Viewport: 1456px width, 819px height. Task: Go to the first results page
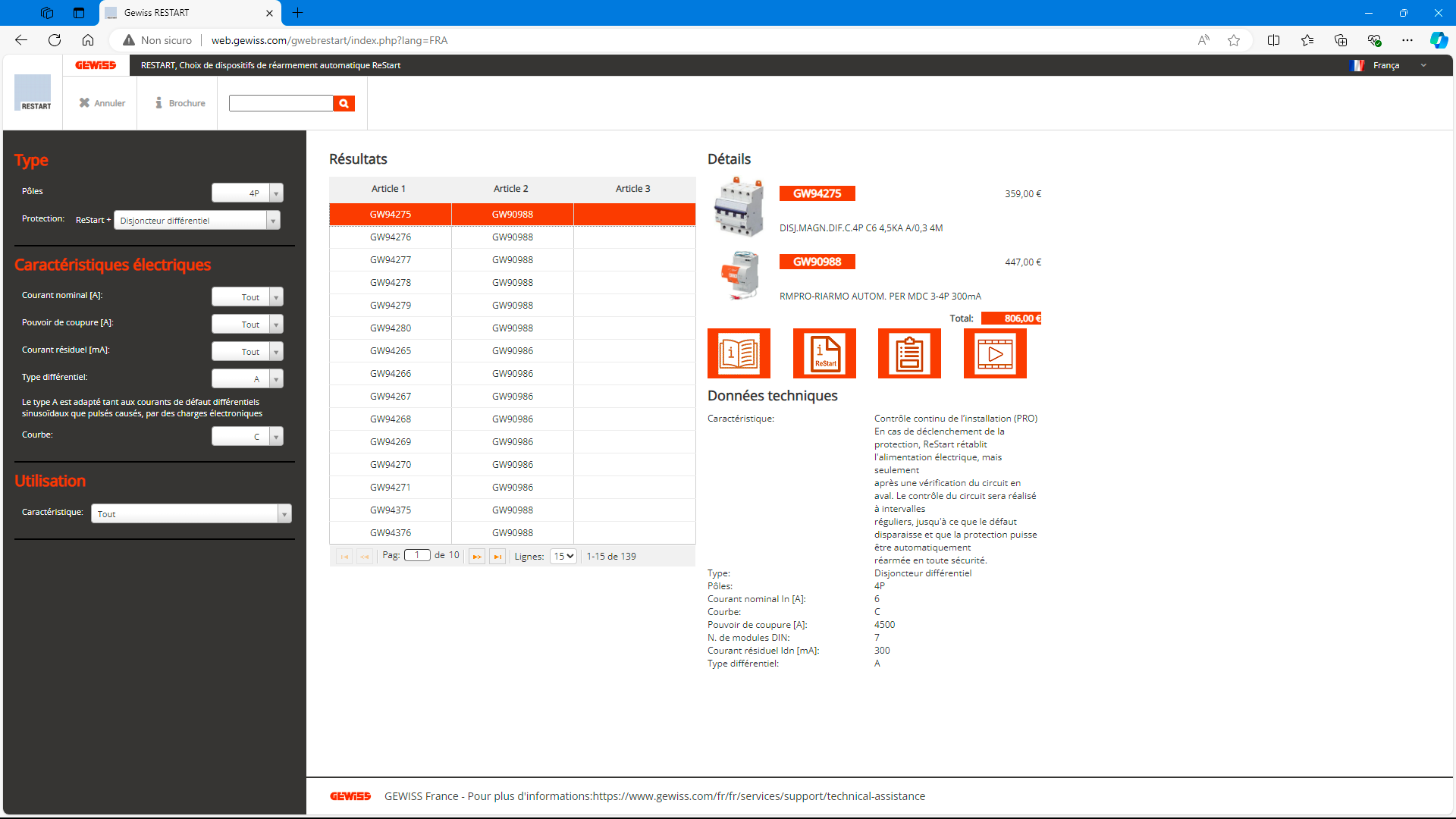pos(344,557)
